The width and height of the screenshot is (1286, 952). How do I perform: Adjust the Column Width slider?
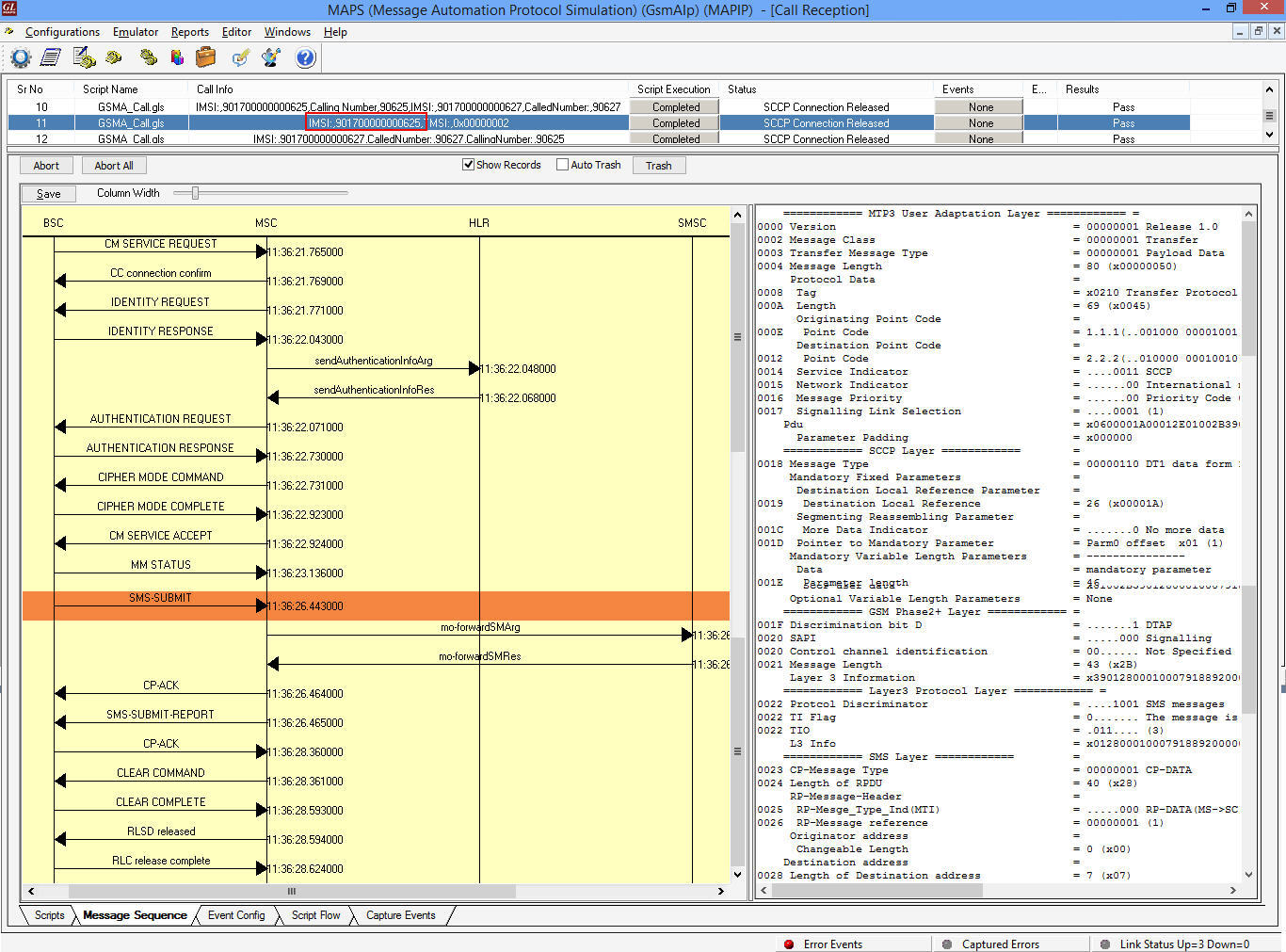click(x=195, y=193)
